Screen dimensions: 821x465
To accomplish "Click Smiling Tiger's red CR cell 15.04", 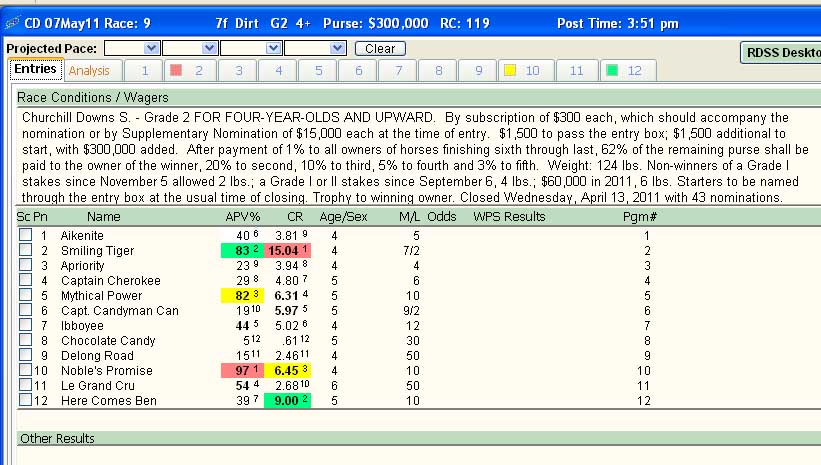I will click(287, 251).
